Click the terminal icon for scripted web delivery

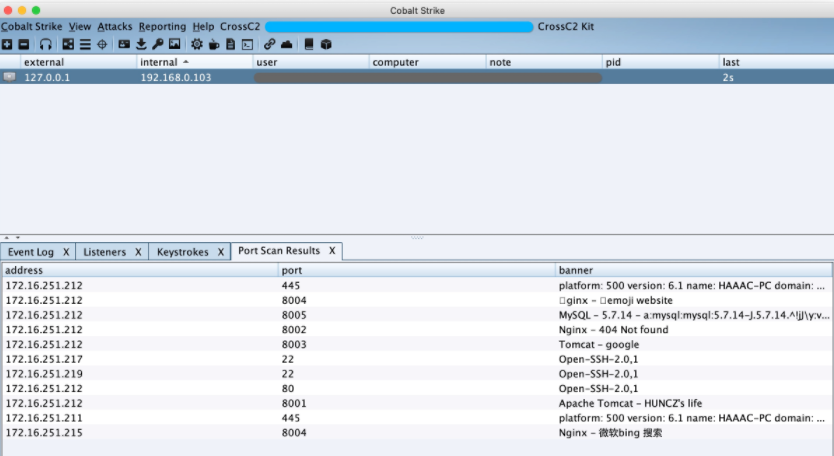click(247, 45)
